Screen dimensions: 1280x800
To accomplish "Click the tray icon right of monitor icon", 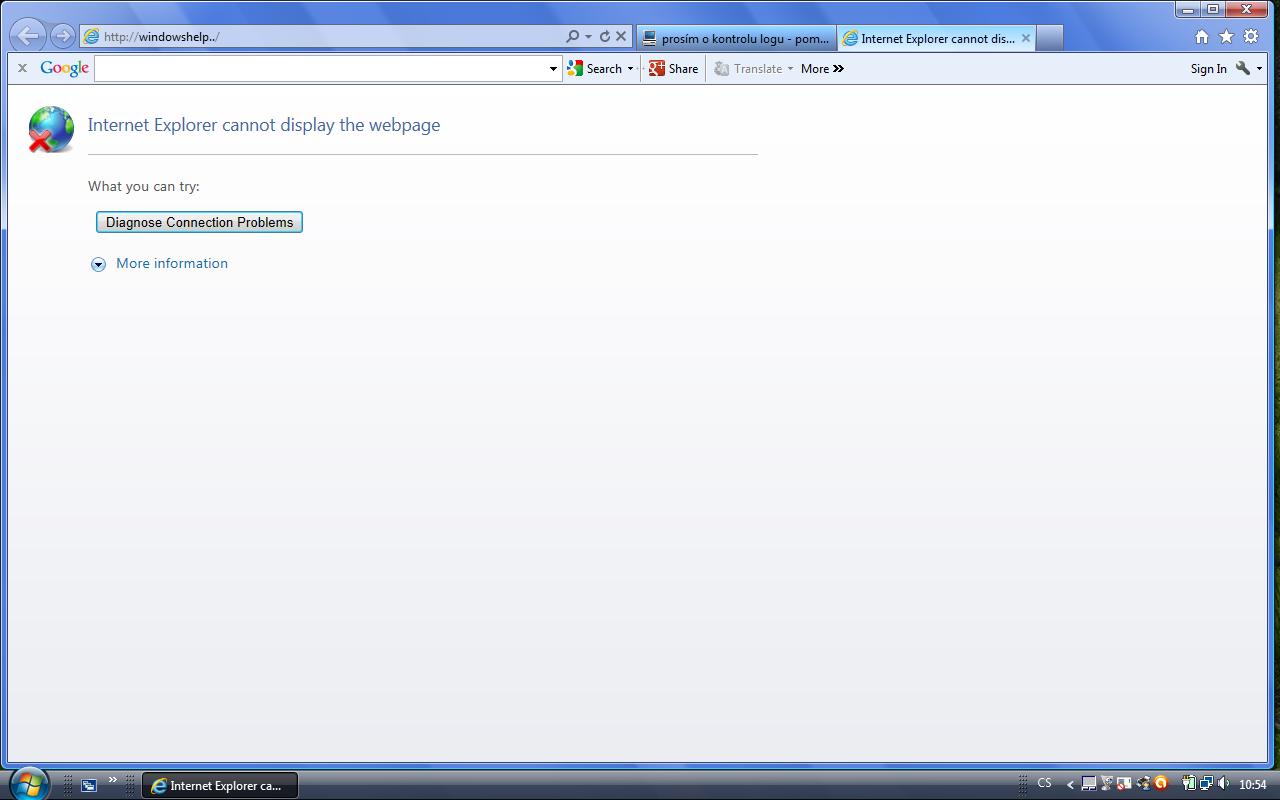I will point(1107,784).
